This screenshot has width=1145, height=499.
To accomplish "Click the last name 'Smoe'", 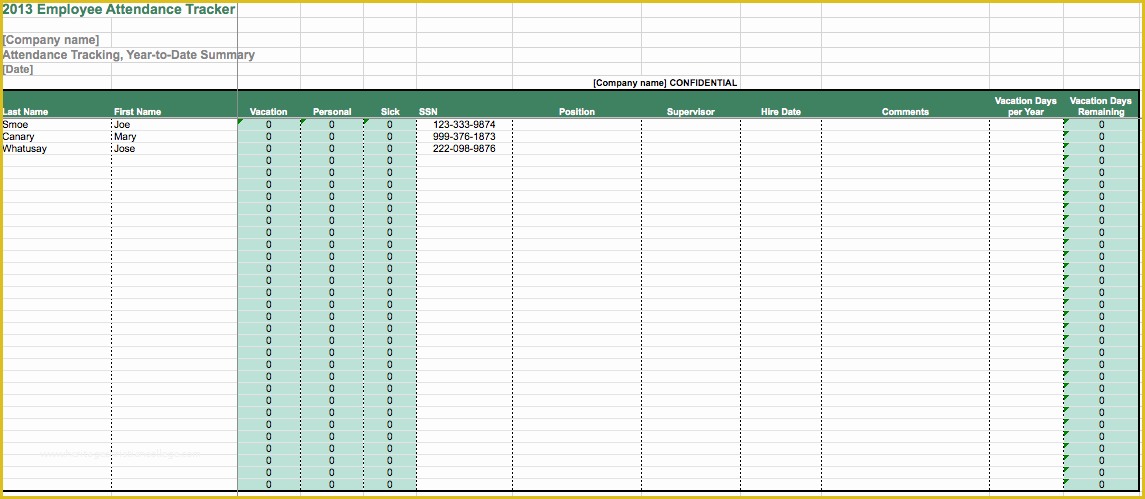I will point(15,125).
